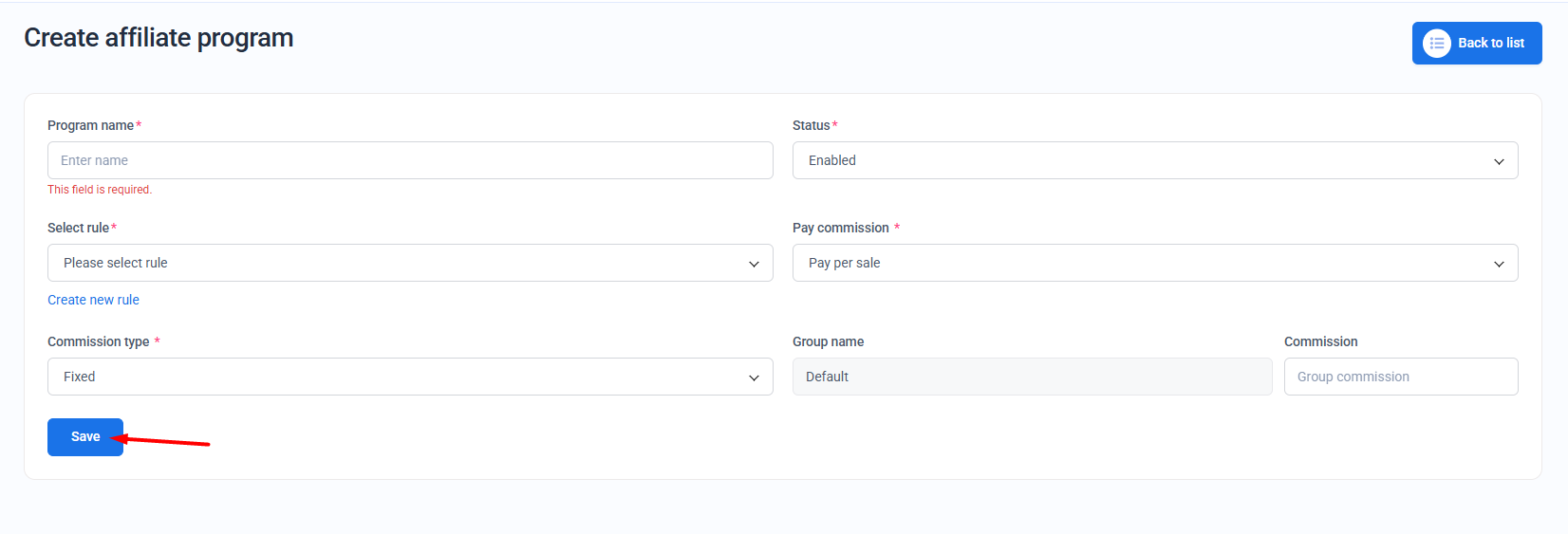1568x534 pixels.
Task: Open the Status dropdown showing Enabled
Action: [x=1139, y=160]
